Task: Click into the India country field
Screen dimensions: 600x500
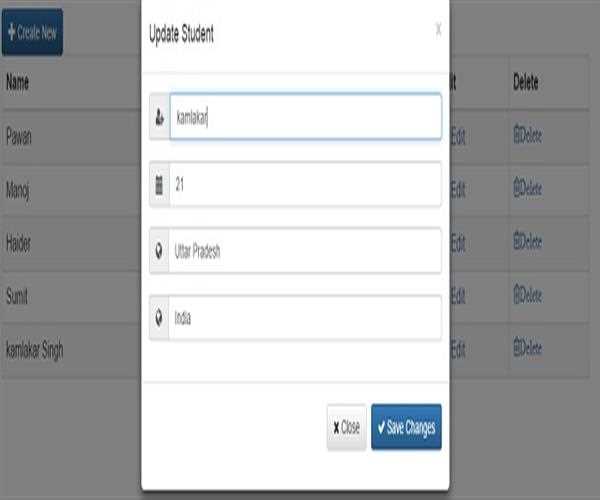Action: tap(305, 318)
